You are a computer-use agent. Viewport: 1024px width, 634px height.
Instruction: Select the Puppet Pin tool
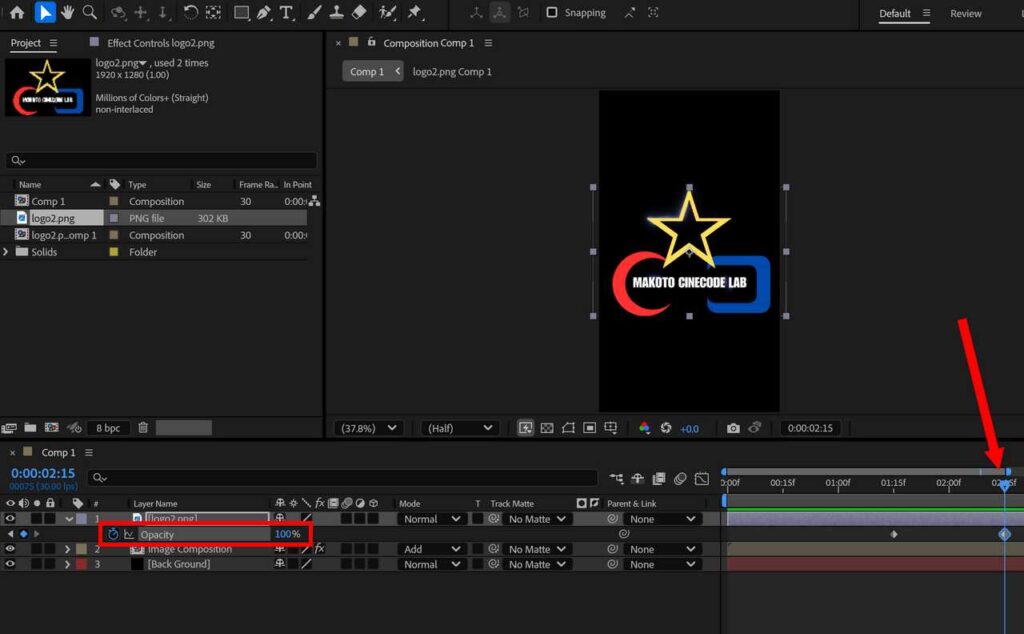click(x=415, y=12)
